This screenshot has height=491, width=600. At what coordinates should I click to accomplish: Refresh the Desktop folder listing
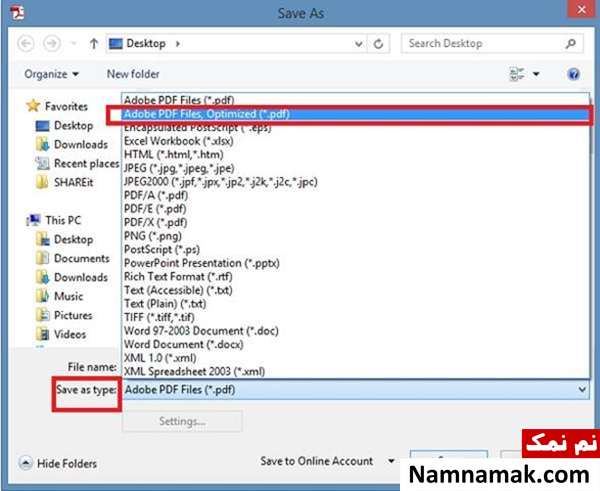click(x=378, y=44)
